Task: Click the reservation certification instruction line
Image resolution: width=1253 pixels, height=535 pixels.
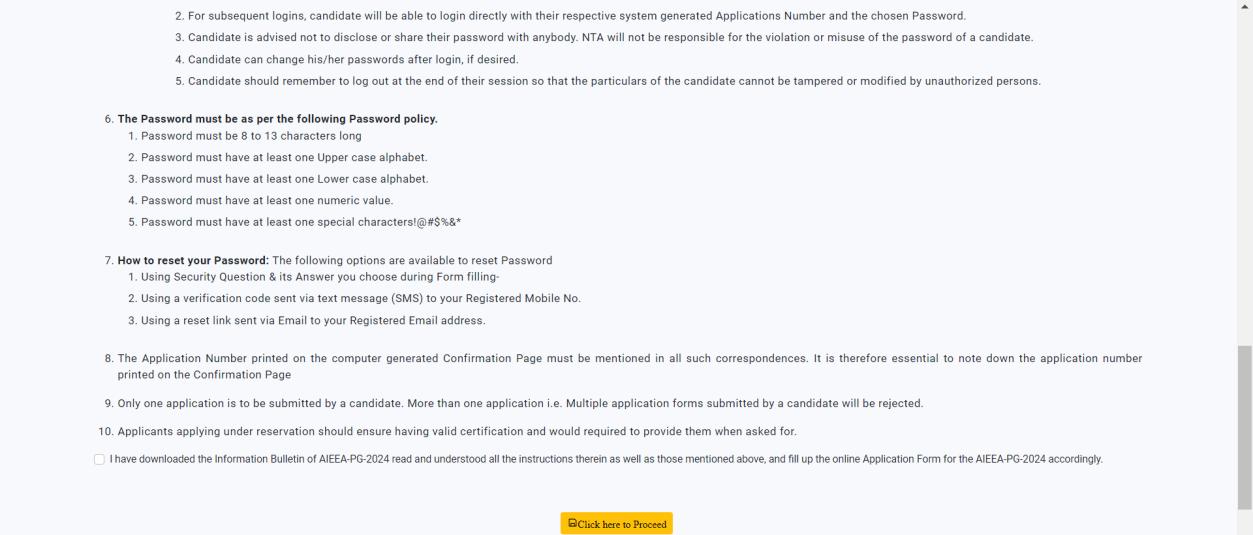Action: (x=457, y=431)
